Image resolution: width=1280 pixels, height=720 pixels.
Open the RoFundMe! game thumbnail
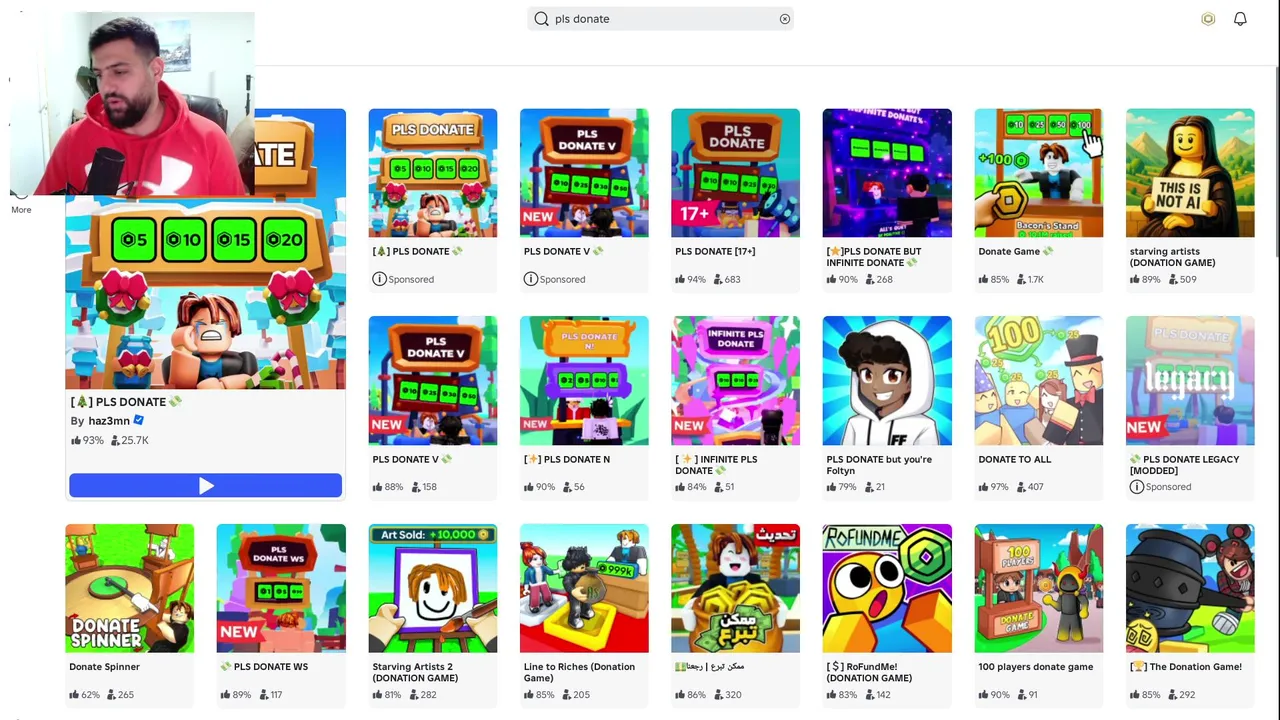coord(887,588)
